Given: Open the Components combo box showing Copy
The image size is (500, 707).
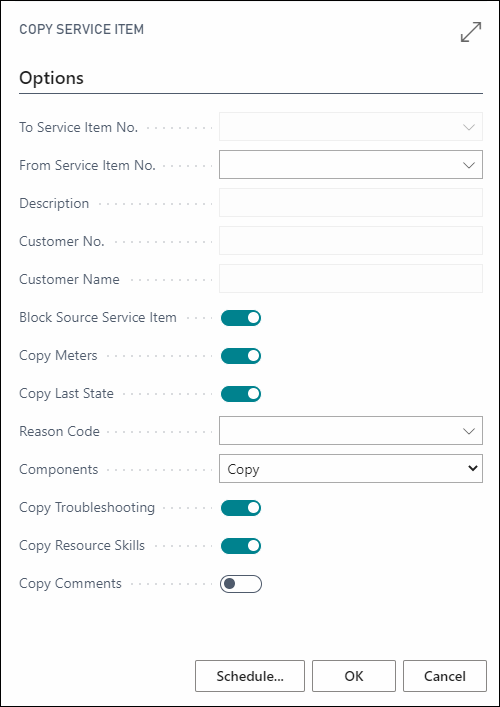Looking at the screenshot, I should point(351,469).
